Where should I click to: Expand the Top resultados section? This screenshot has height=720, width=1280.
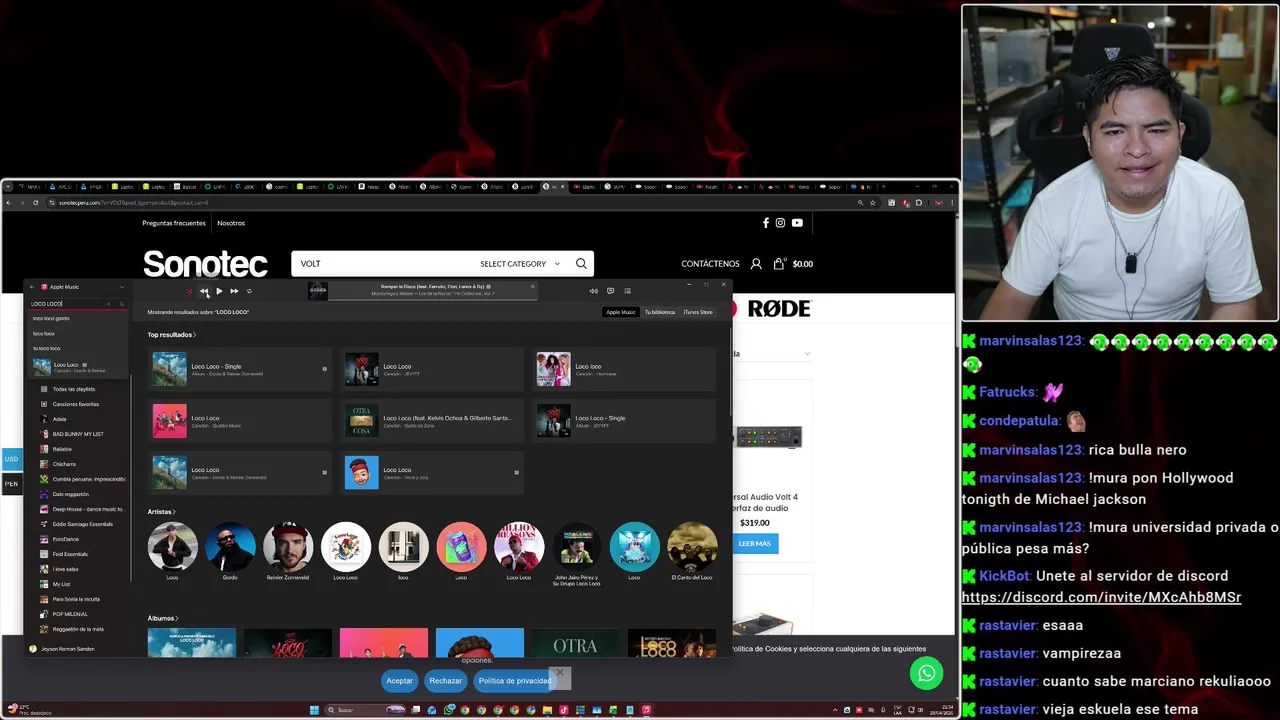(x=171, y=335)
